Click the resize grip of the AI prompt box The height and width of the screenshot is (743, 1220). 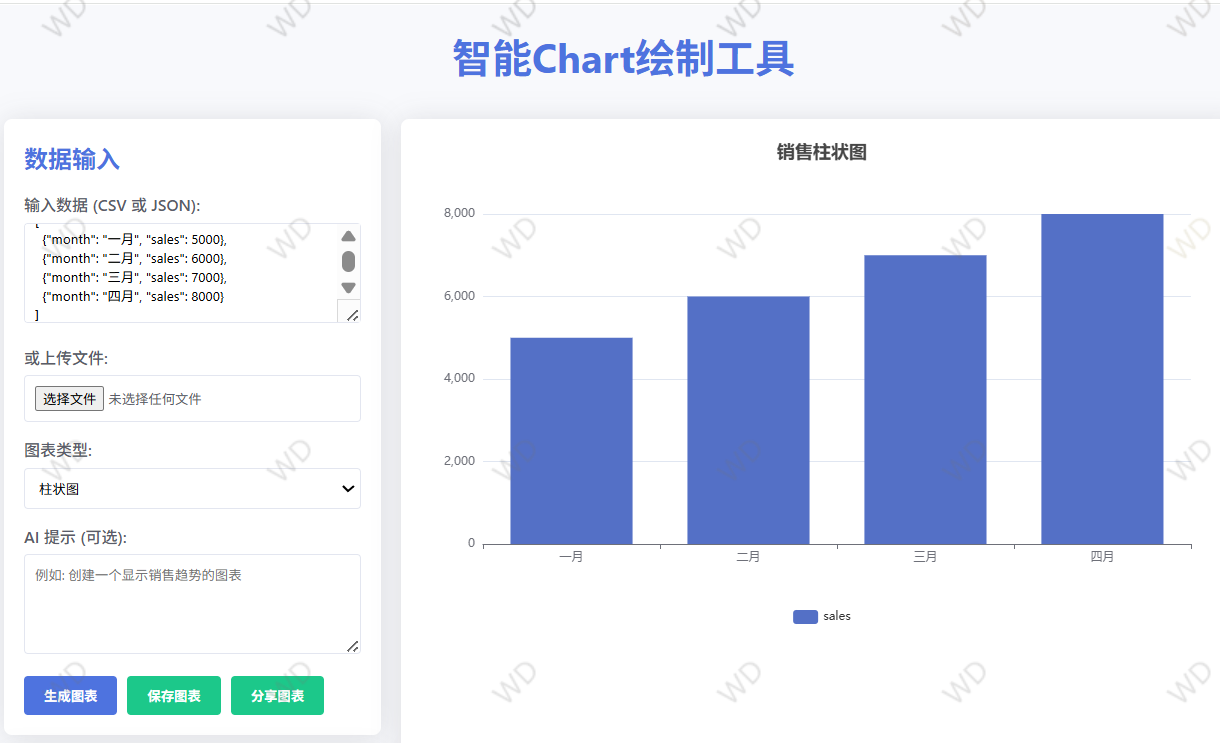pos(352,647)
